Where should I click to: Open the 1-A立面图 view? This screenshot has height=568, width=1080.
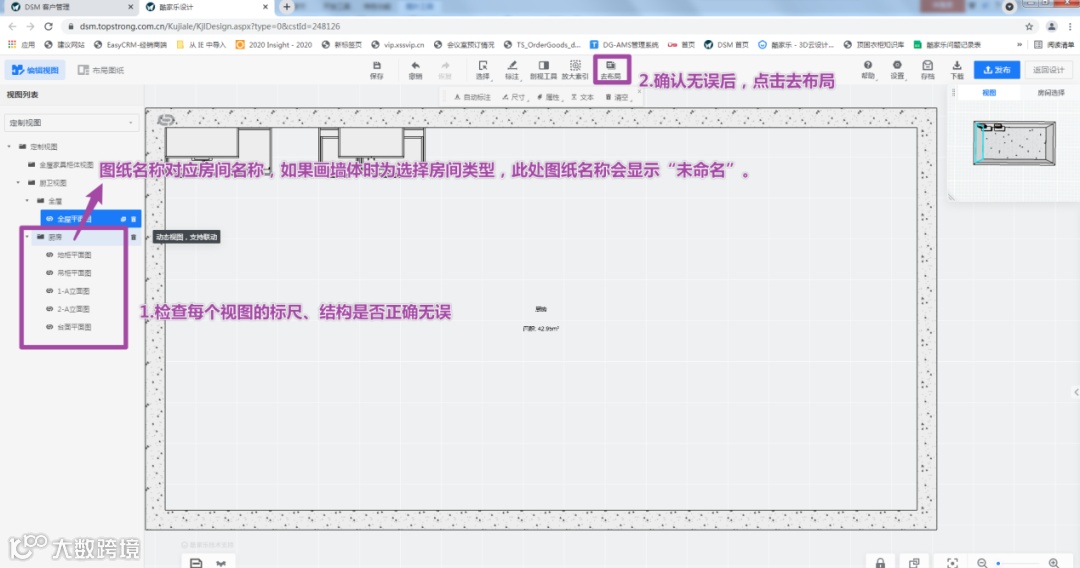[73, 291]
